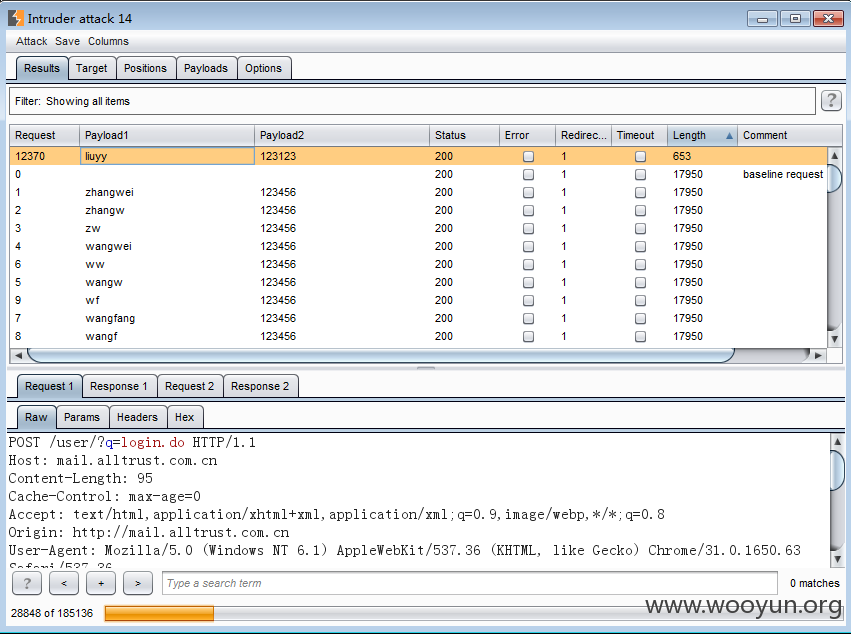Open the Response 1 tab
This screenshot has height=634, width=851.
[119, 386]
